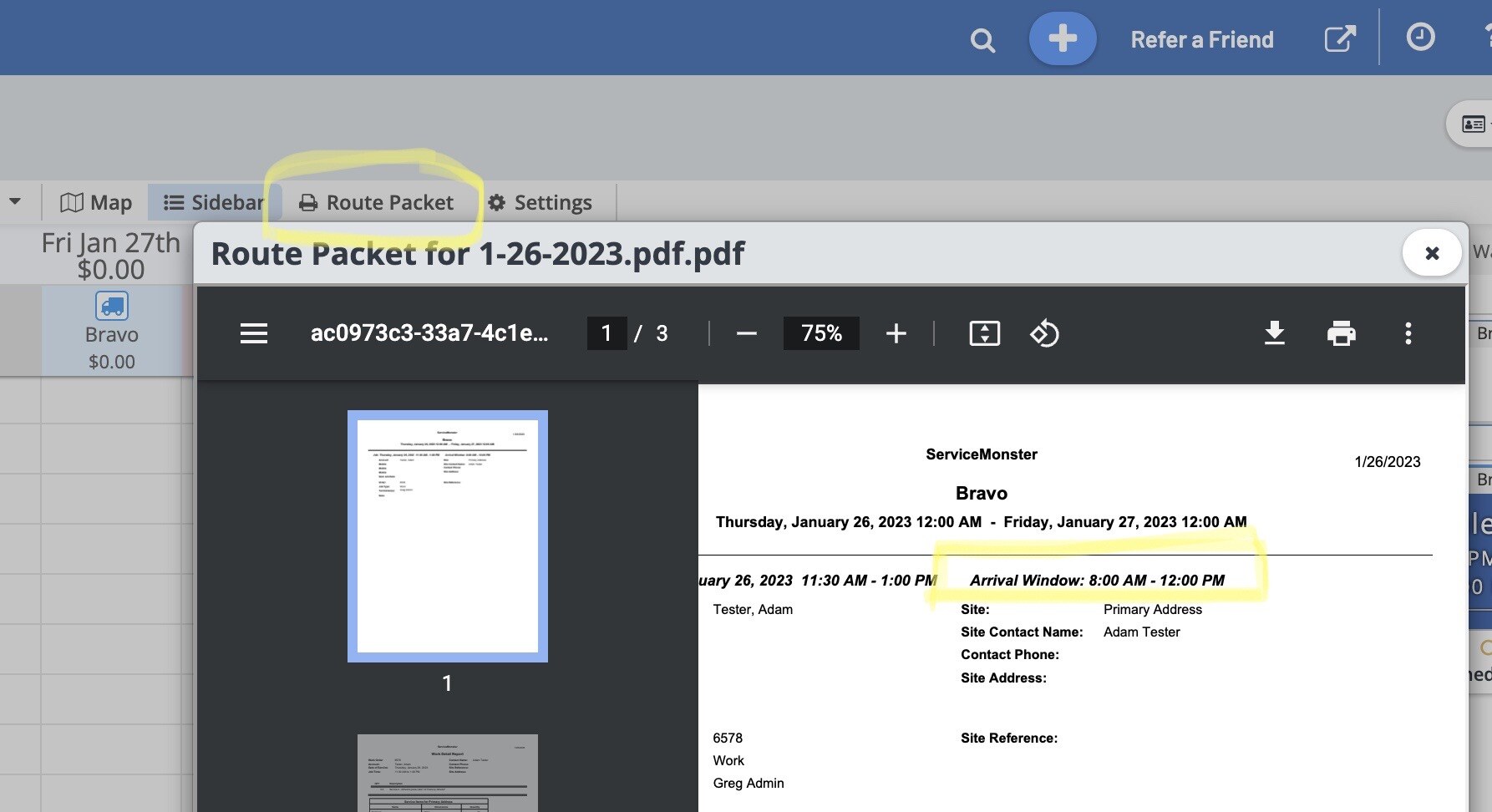1492x812 pixels.
Task: Click the PDF page number field
Action: (x=606, y=333)
